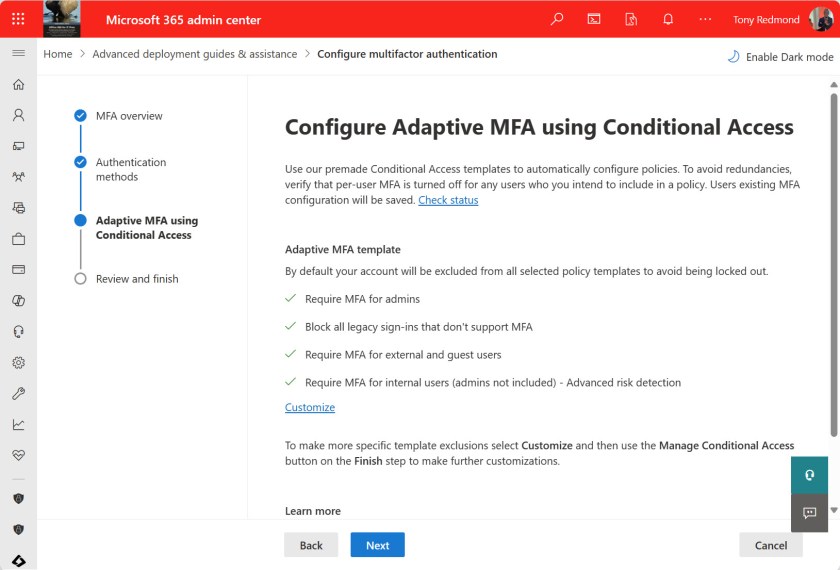This screenshot has width=840, height=570.
Task: Open Users icon in sidebar
Action: pos(18,115)
